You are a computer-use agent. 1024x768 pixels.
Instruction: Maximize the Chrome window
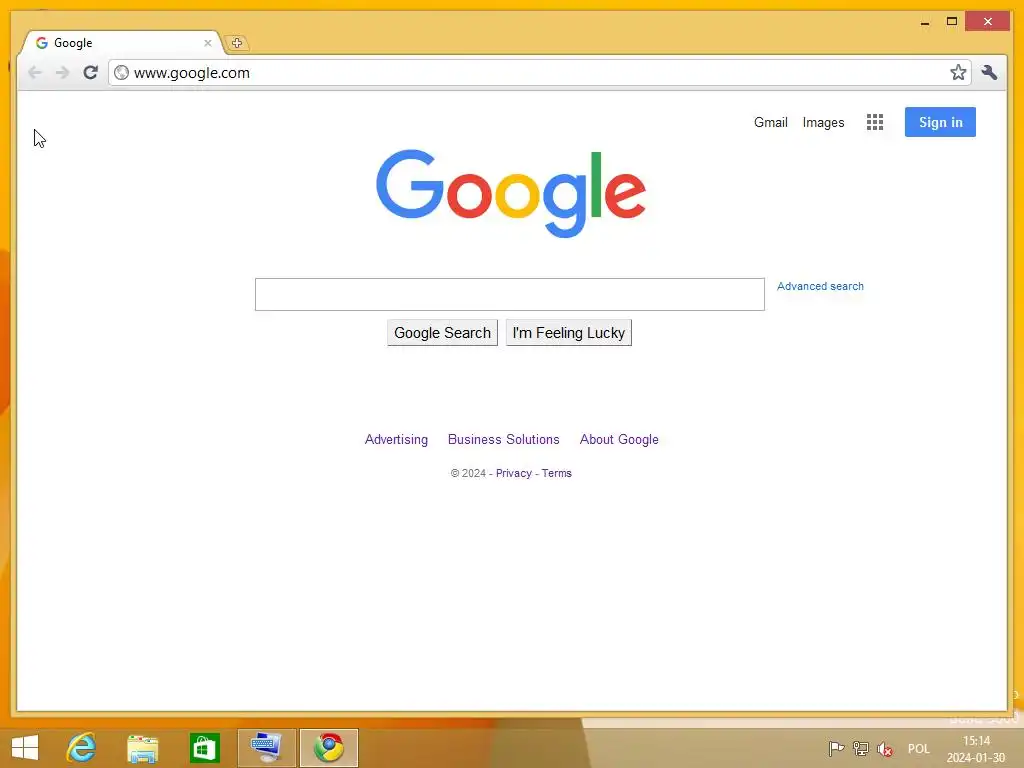952,22
